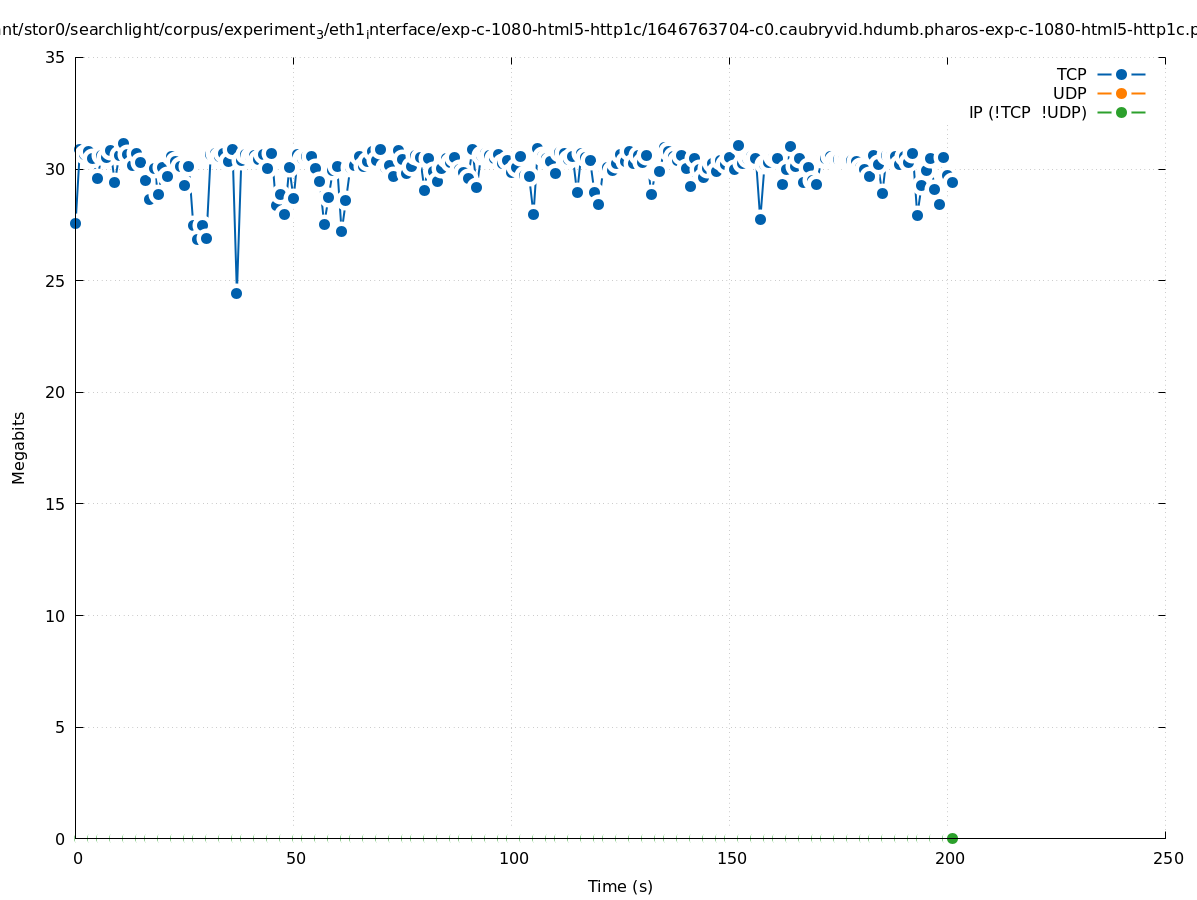Select the TCP legend label
This screenshot has height=900, width=1197.
(1071, 74)
